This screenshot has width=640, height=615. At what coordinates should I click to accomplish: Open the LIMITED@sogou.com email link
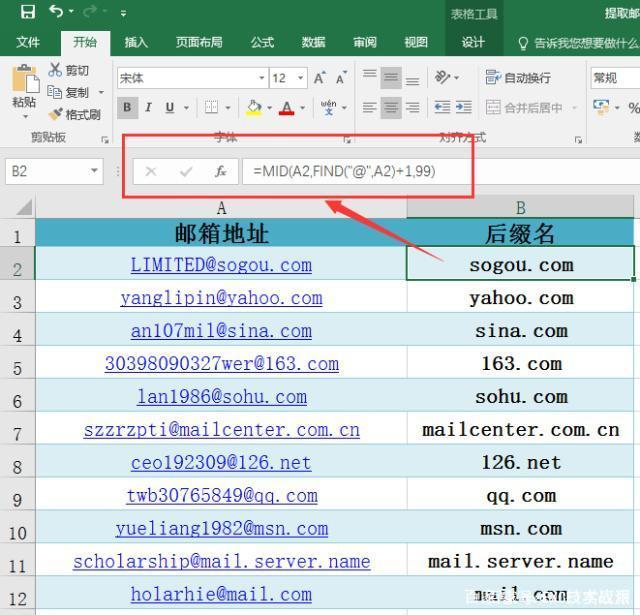click(221, 265)
